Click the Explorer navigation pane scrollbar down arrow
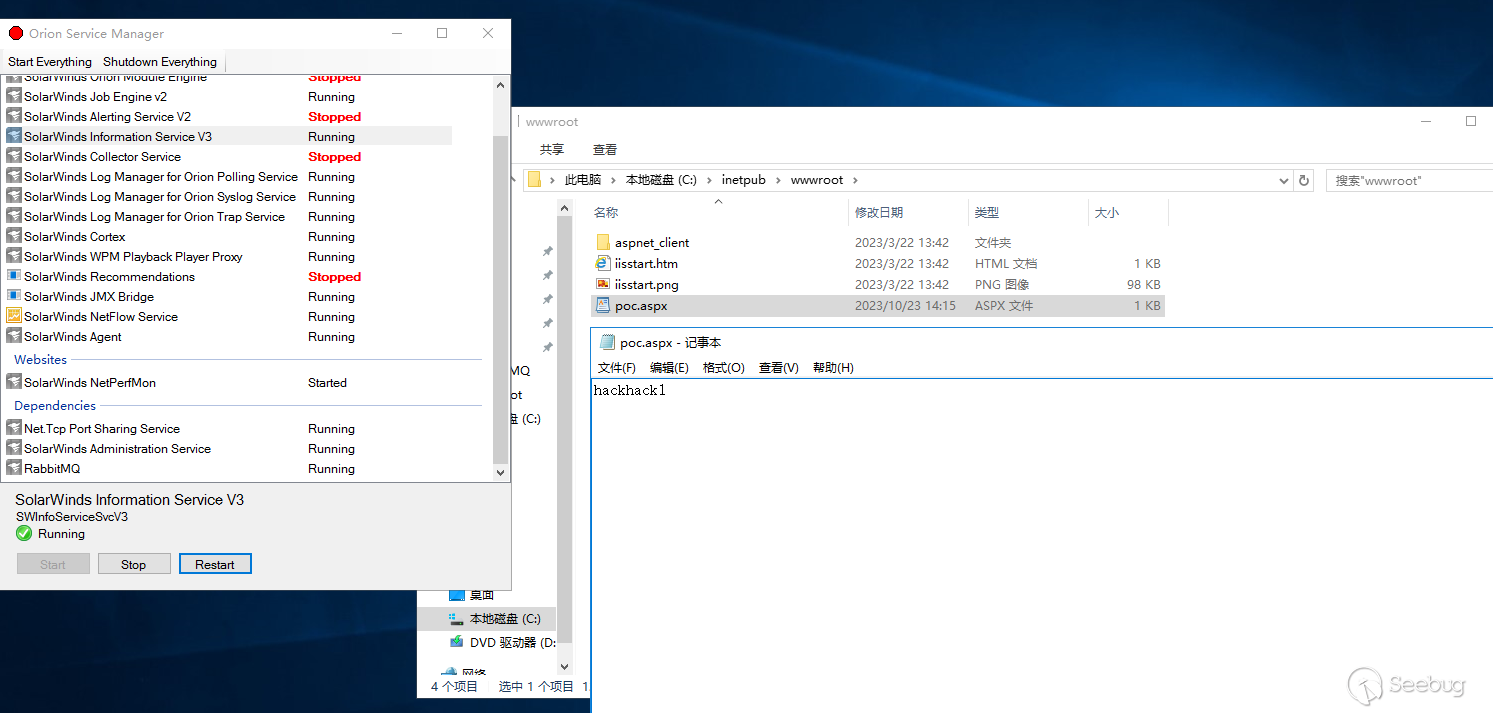The image size is (1493, 713). coord(564,666)
